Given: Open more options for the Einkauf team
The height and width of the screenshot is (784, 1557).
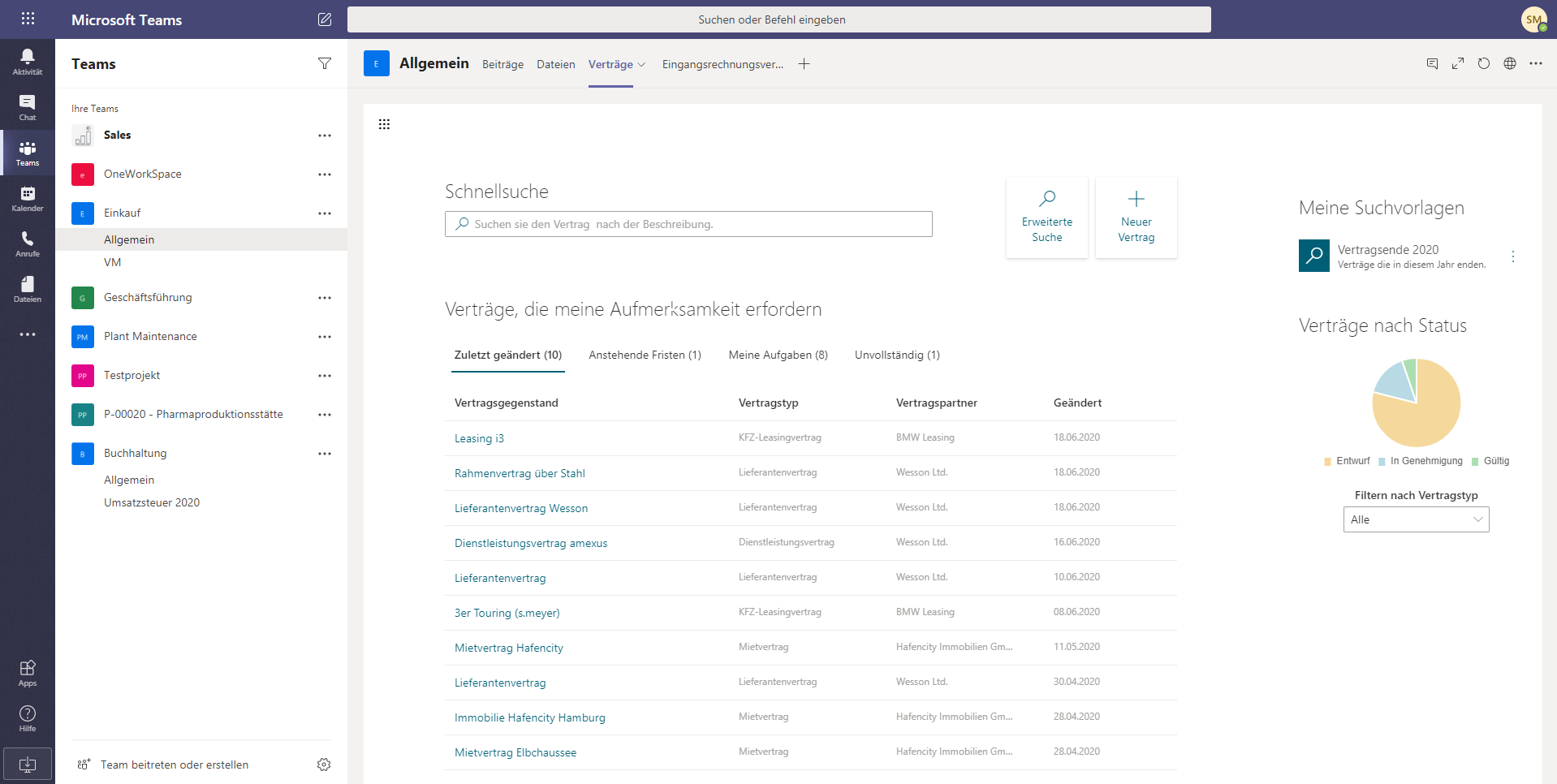Looking at the screenshot, I should pos(325,213).
